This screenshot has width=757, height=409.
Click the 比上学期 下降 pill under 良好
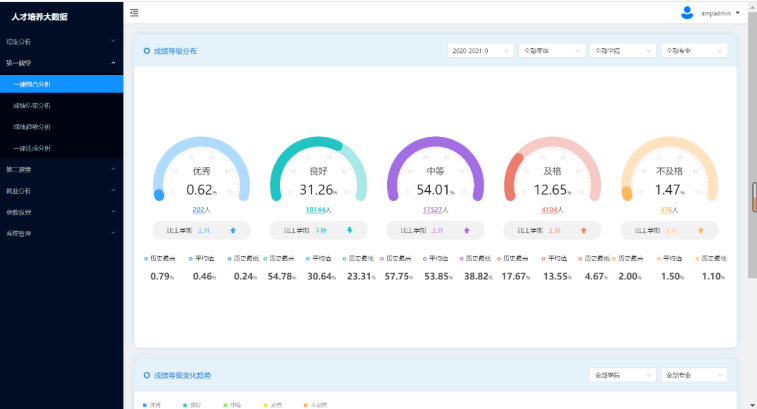click(319, 230)
